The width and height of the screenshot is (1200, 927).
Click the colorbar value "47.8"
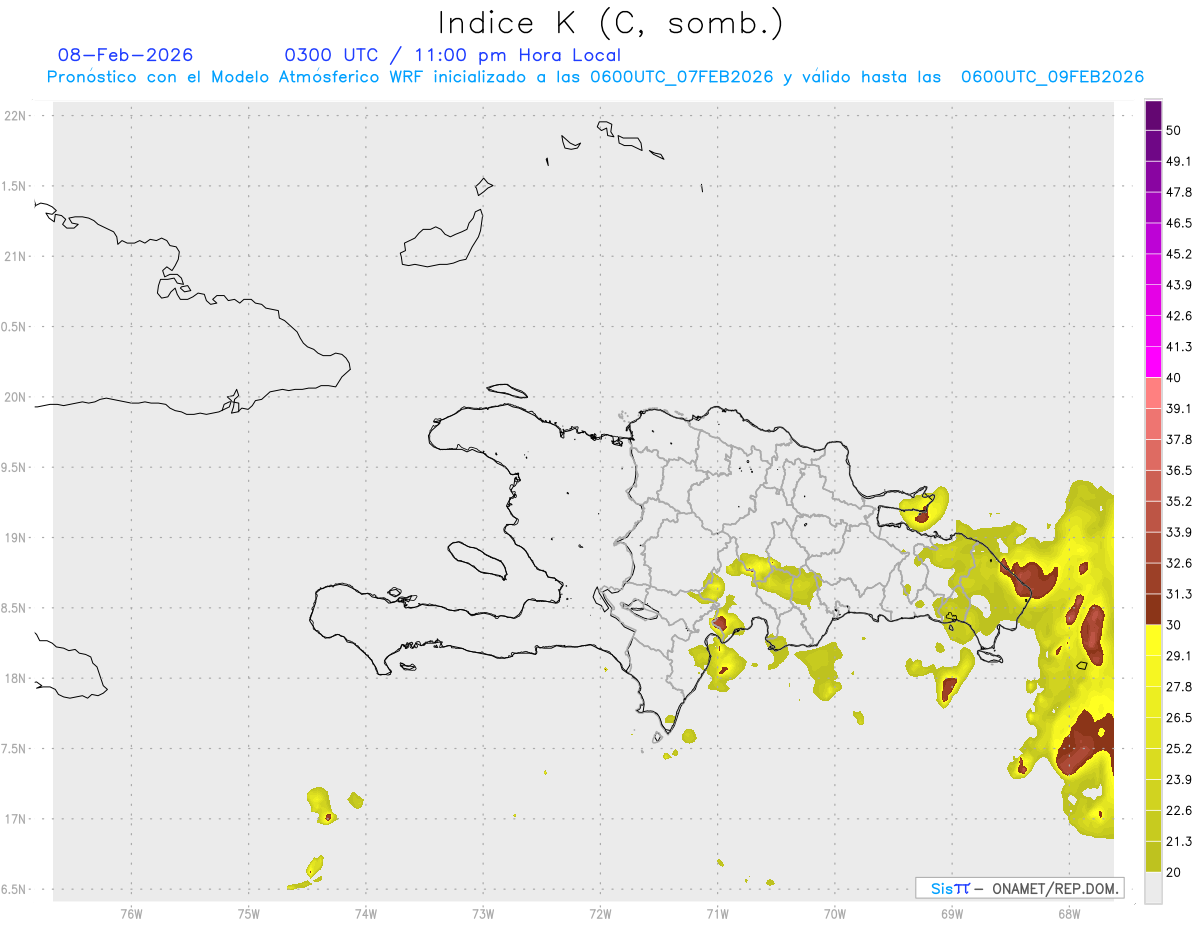(1179, 192)
